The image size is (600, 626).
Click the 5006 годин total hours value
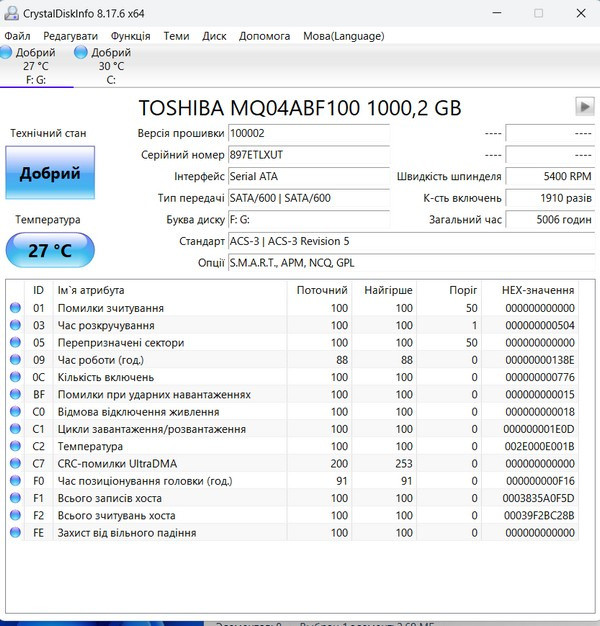tap(550, 220)
